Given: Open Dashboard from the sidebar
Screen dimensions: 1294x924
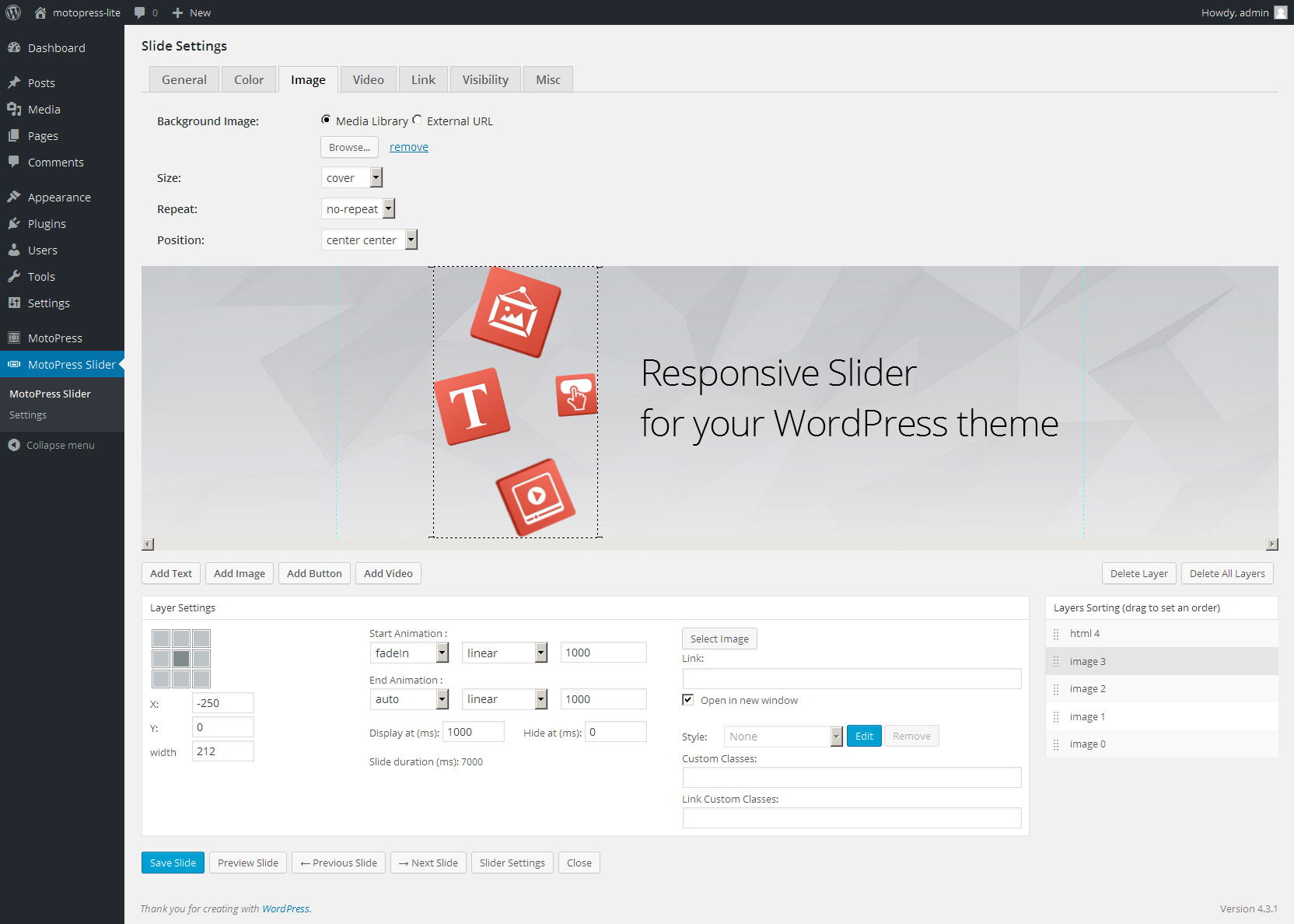Looking at the screenshot, I should point(62,48).
